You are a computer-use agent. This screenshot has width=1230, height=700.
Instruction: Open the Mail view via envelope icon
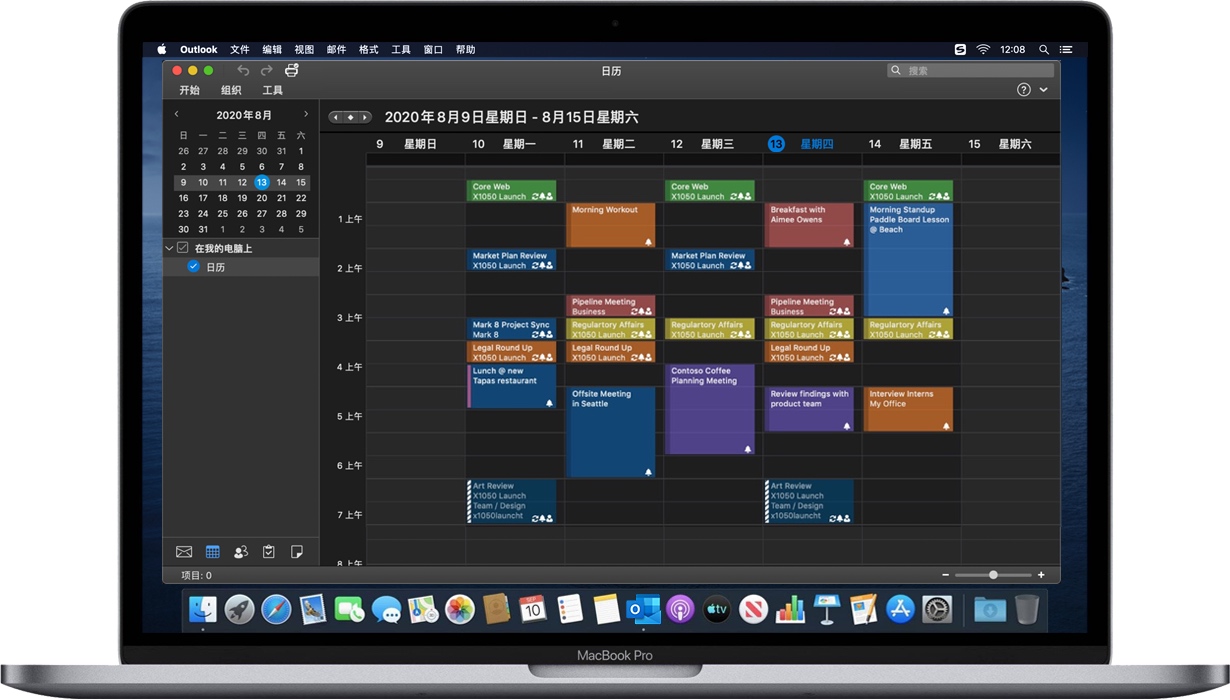click(x=184, y=551)
